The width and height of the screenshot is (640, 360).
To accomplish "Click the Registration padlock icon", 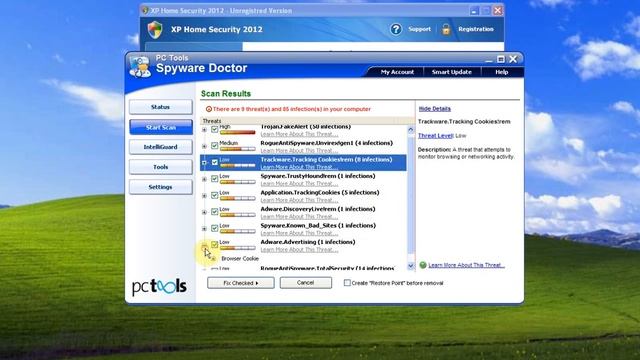I will (x=446, y=29).
